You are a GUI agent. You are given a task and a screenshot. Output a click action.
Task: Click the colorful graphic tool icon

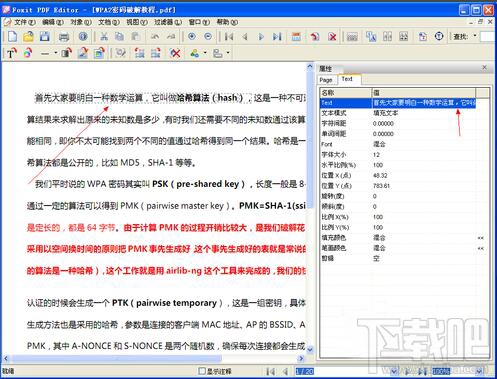point(28,53)
